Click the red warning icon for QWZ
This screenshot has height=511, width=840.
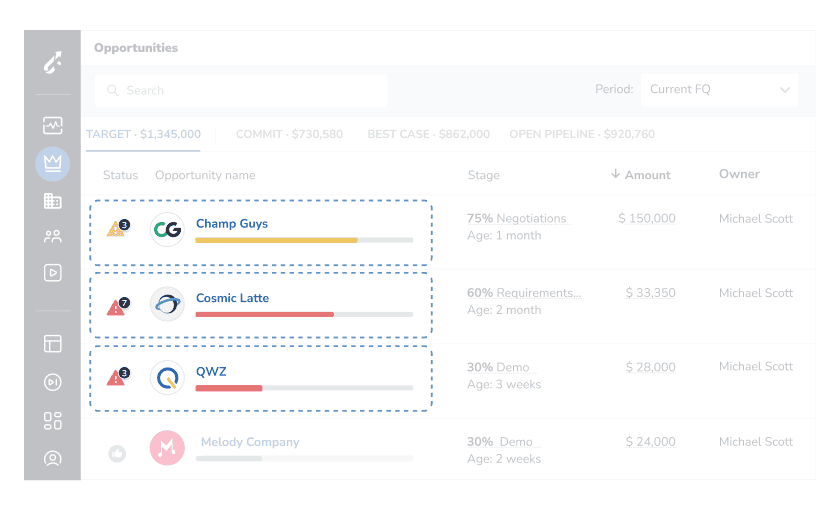118,377
